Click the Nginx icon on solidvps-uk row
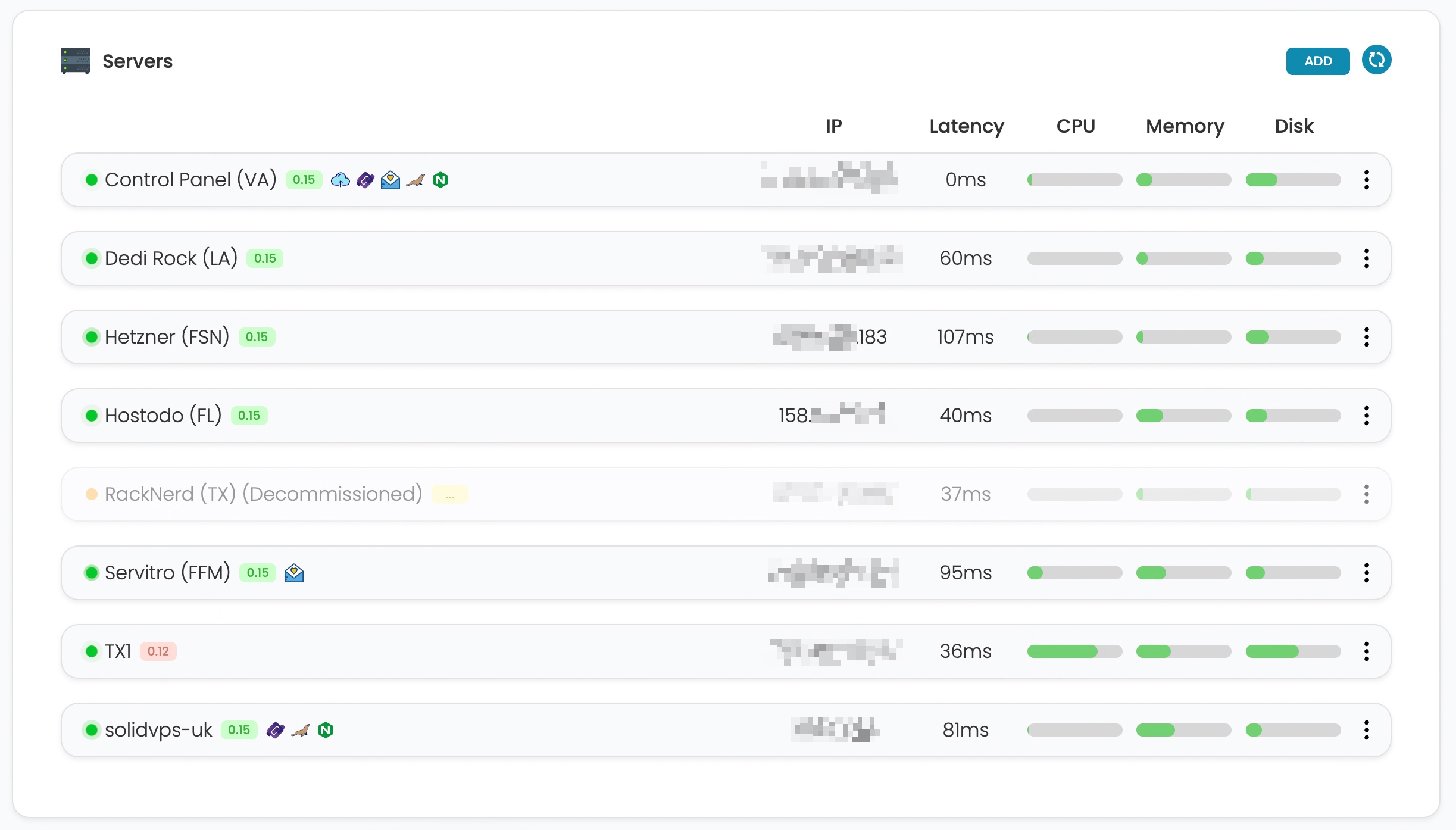Viewport: 1456px width, 830px height. [326, 730]
